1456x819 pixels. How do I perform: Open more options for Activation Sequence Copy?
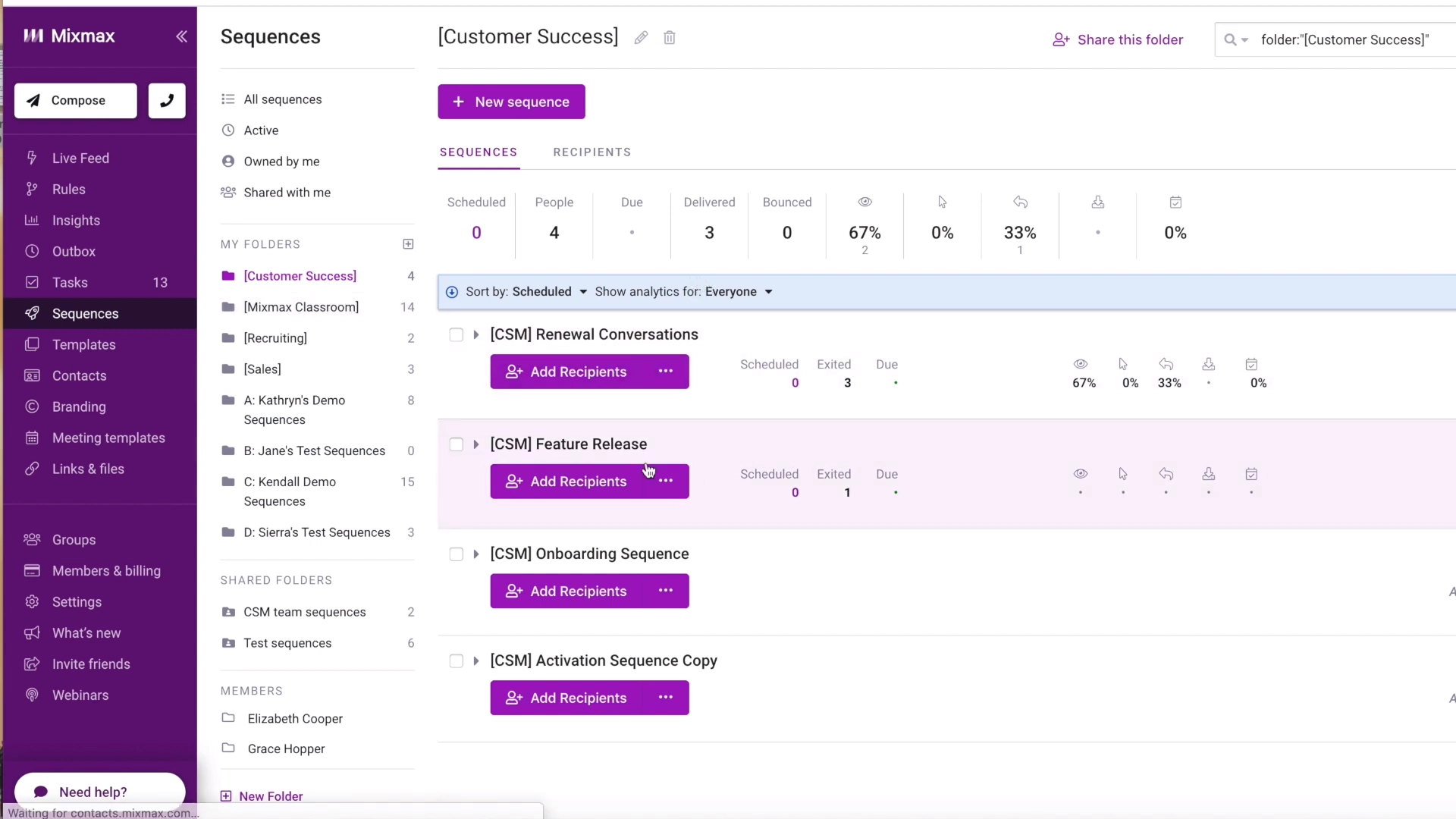(x=666, y=698)
